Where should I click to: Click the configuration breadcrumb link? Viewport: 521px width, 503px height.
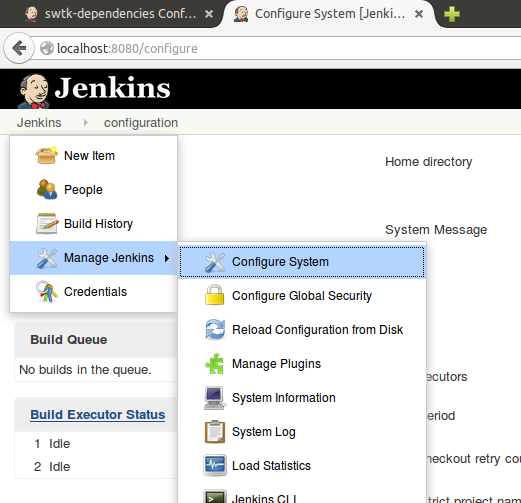click(x=141, y=123)
